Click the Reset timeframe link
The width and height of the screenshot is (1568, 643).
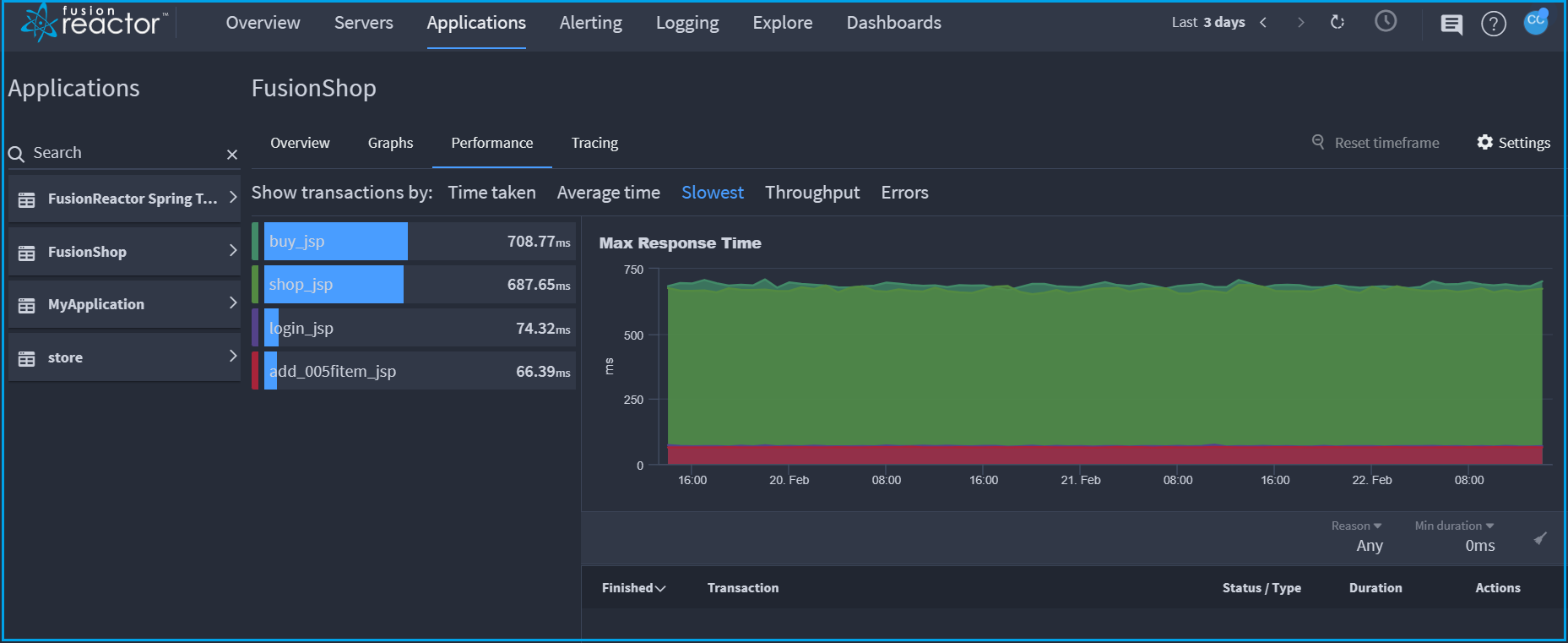click(x=1386, y=143)
